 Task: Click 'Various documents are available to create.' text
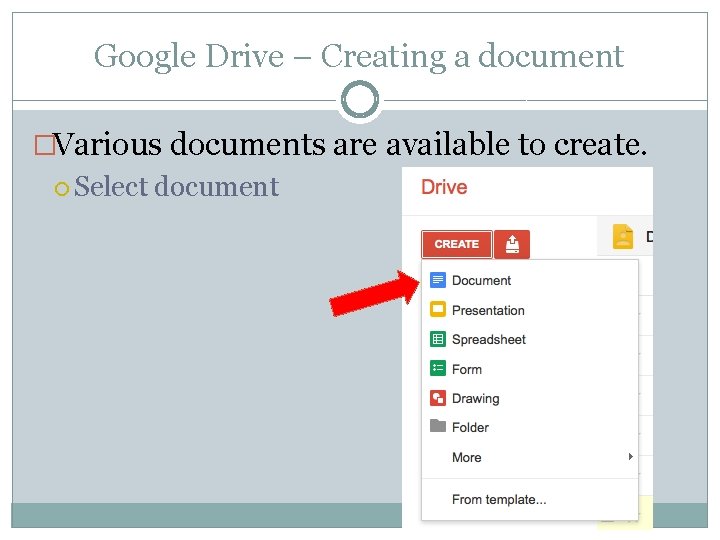point(350,144)
